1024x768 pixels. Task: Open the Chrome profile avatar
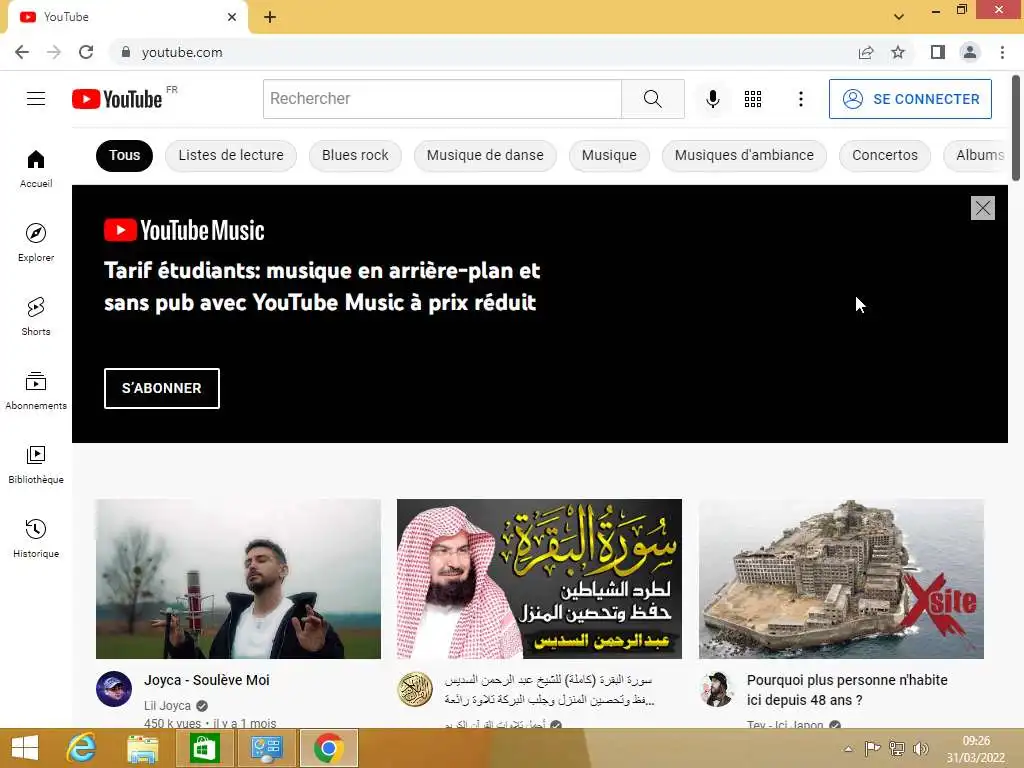coord(970,52)
